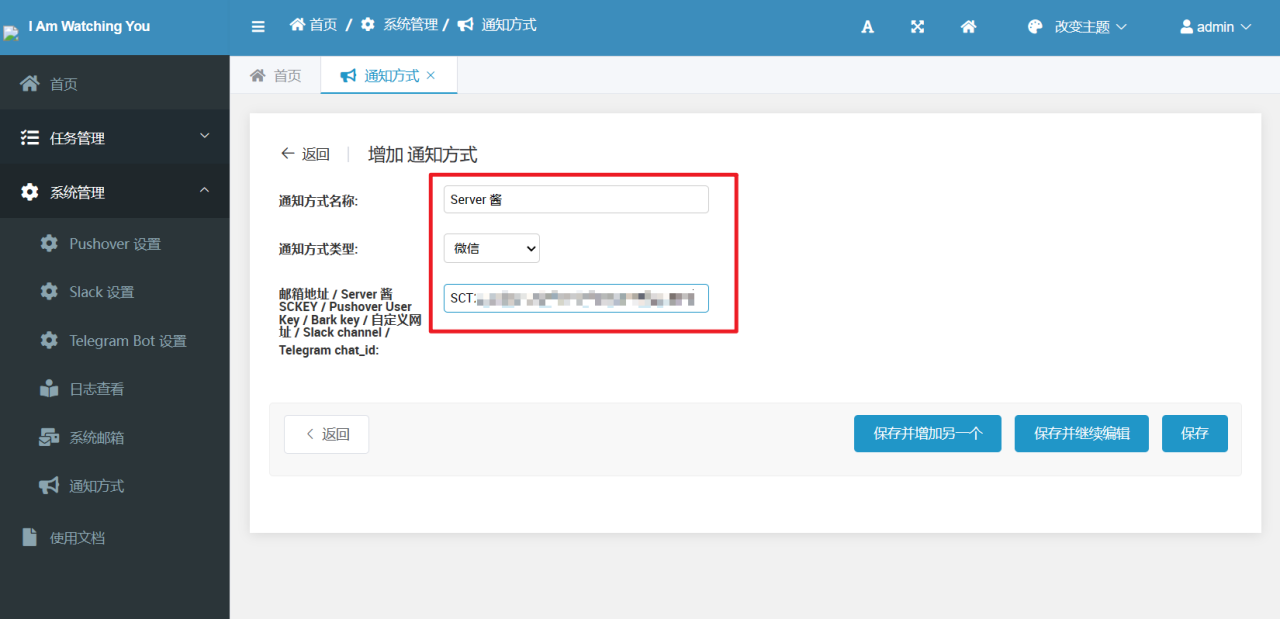
Task: Open the 改变主题 theme menu
Action: pos(1076,26)
